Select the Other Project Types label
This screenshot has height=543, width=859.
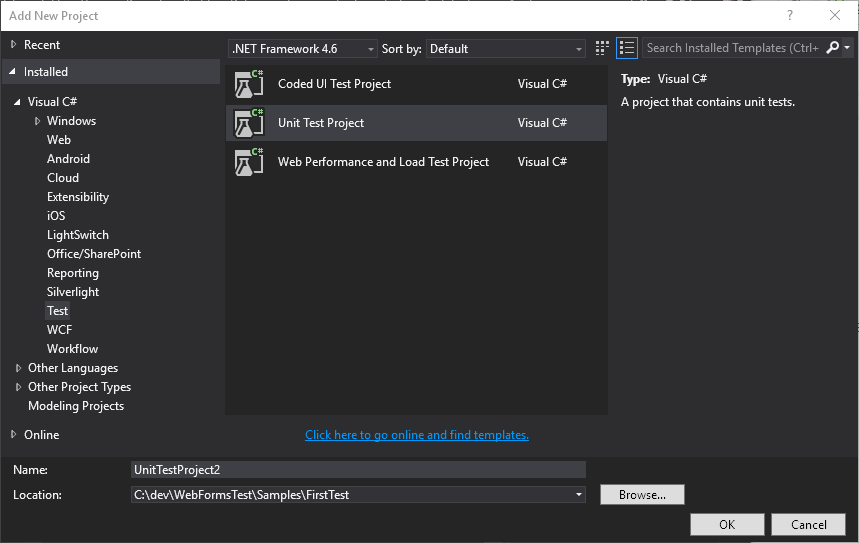pos(79,387)
